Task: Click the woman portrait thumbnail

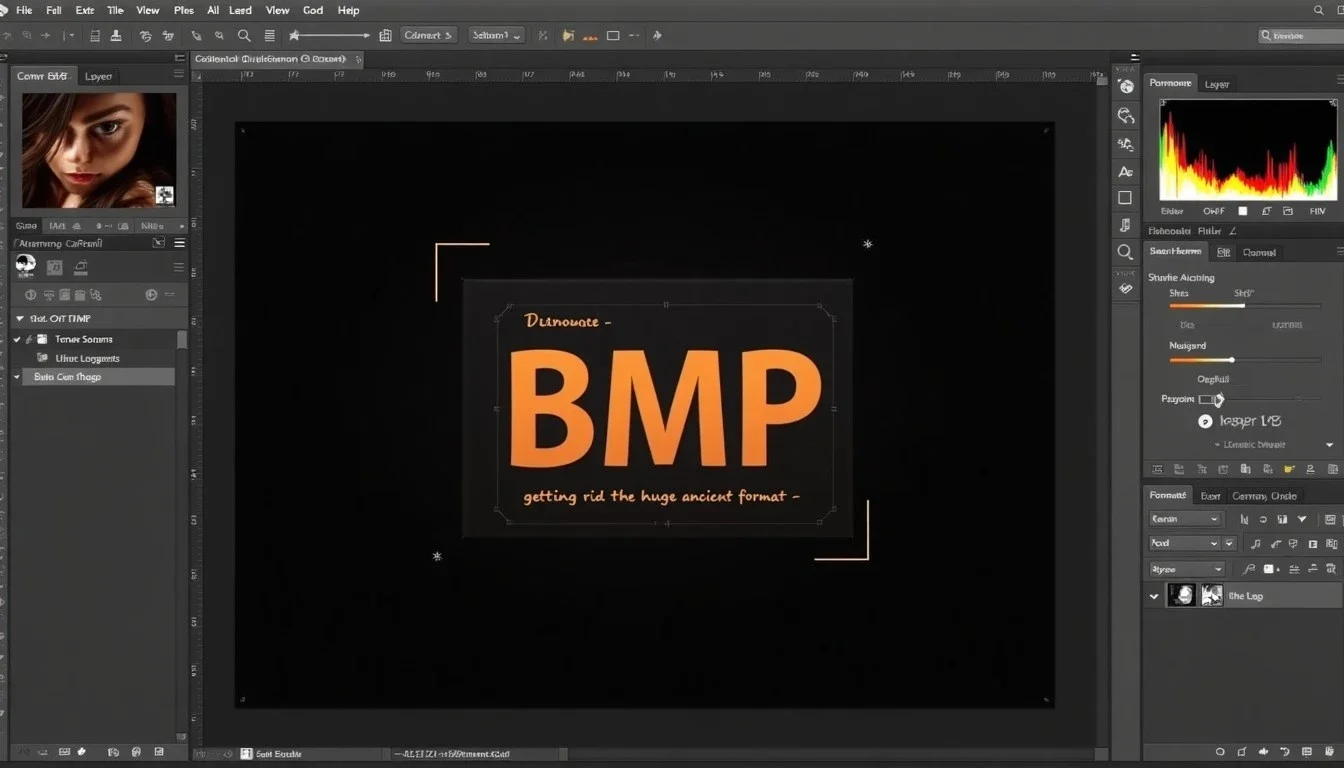Action: [x=99, y=149]
